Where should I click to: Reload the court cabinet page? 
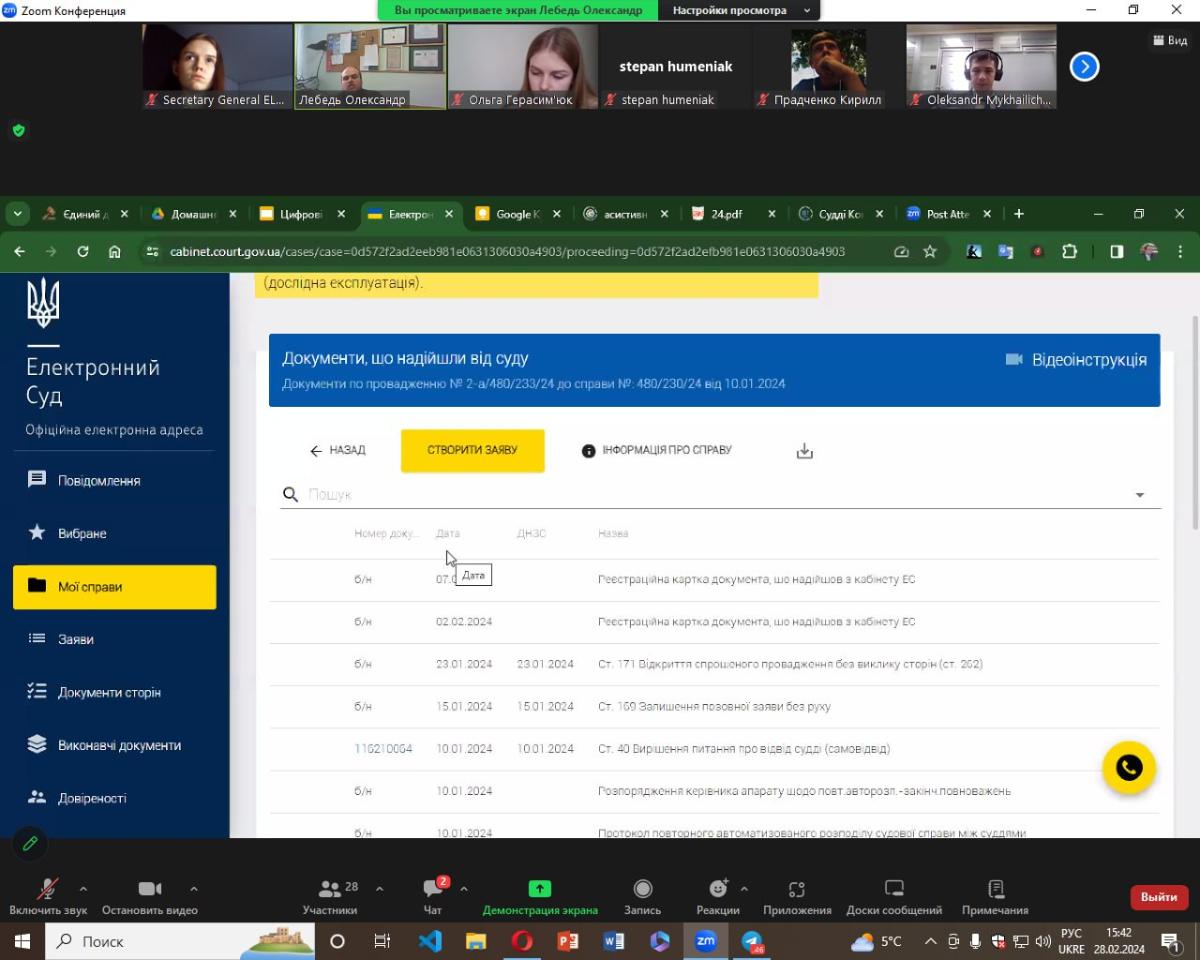point(83,252)
